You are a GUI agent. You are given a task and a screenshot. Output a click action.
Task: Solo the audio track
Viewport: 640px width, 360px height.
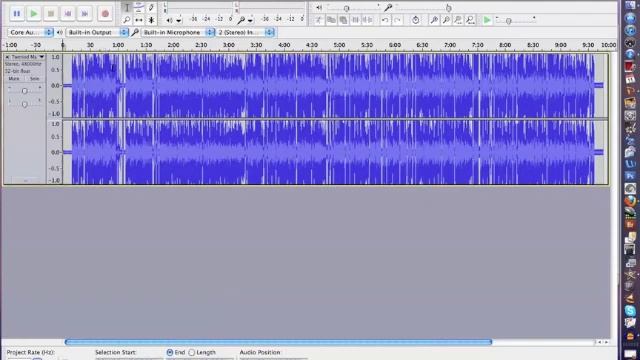(x=34, y=78)
